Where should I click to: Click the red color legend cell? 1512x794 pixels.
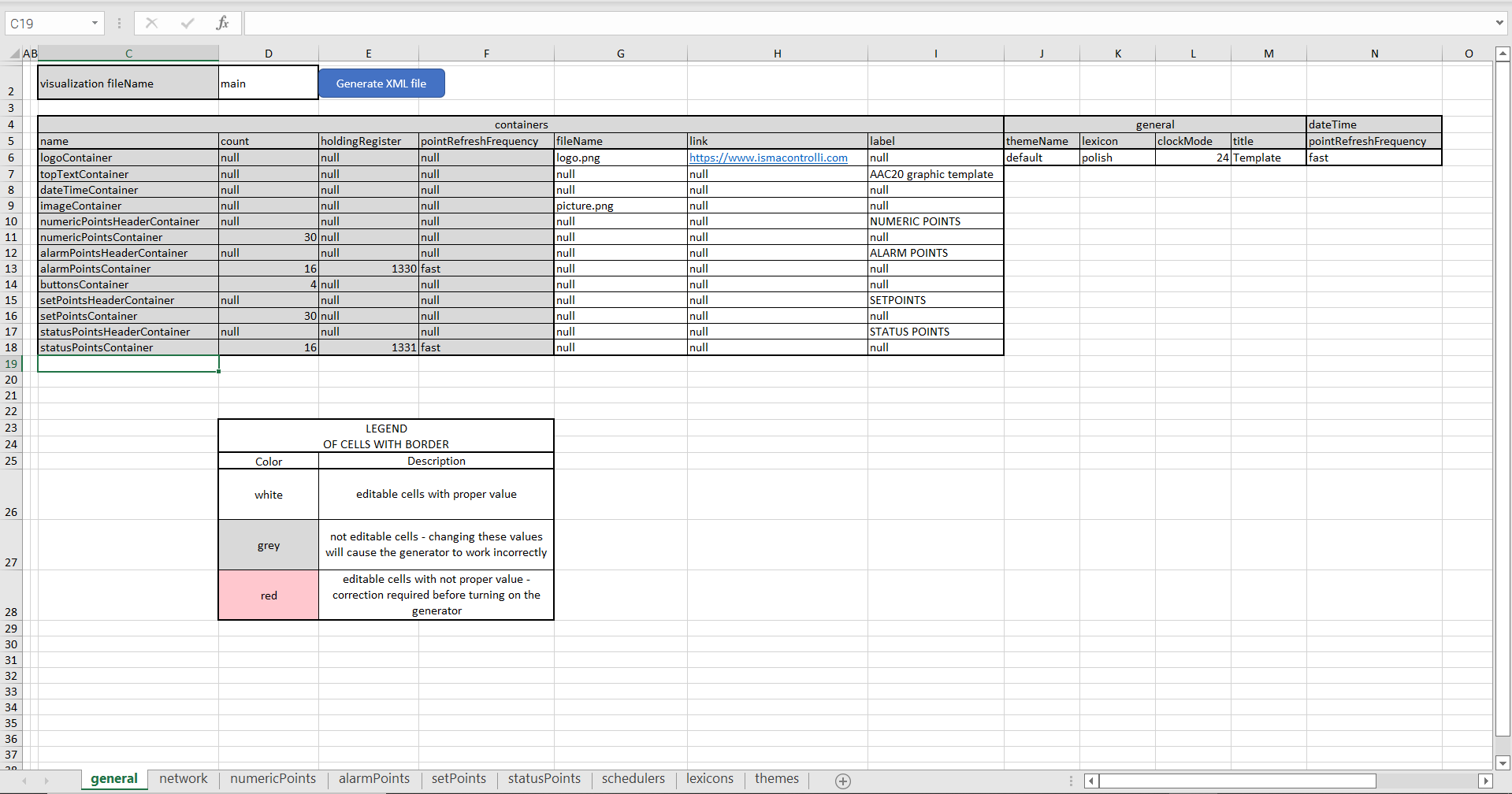pyautogui.click(x=269, y=595)
